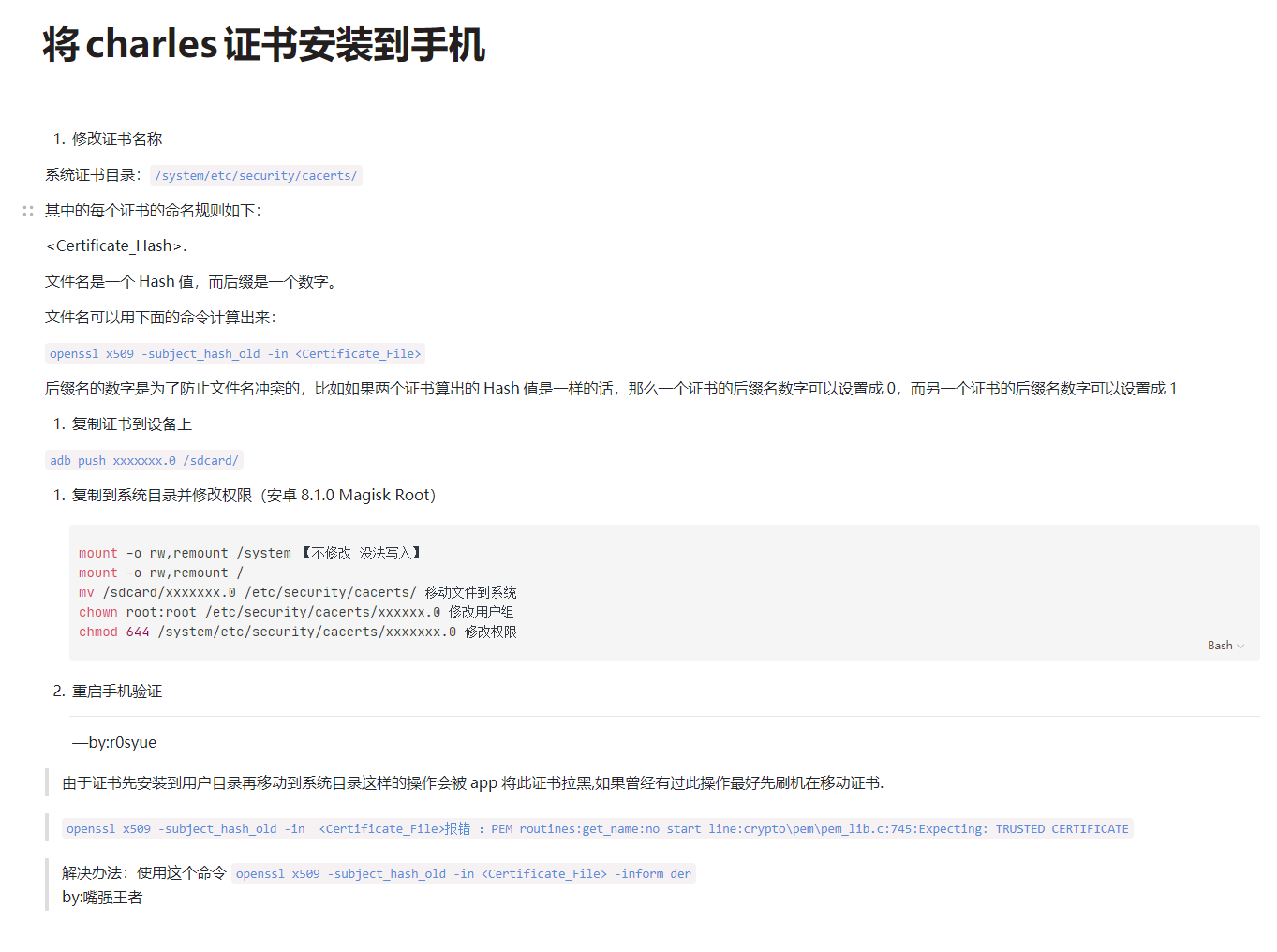Screen dimensions: 1277x952
Task: Click paragraph about 后缀名的数字
Action: 611,389
